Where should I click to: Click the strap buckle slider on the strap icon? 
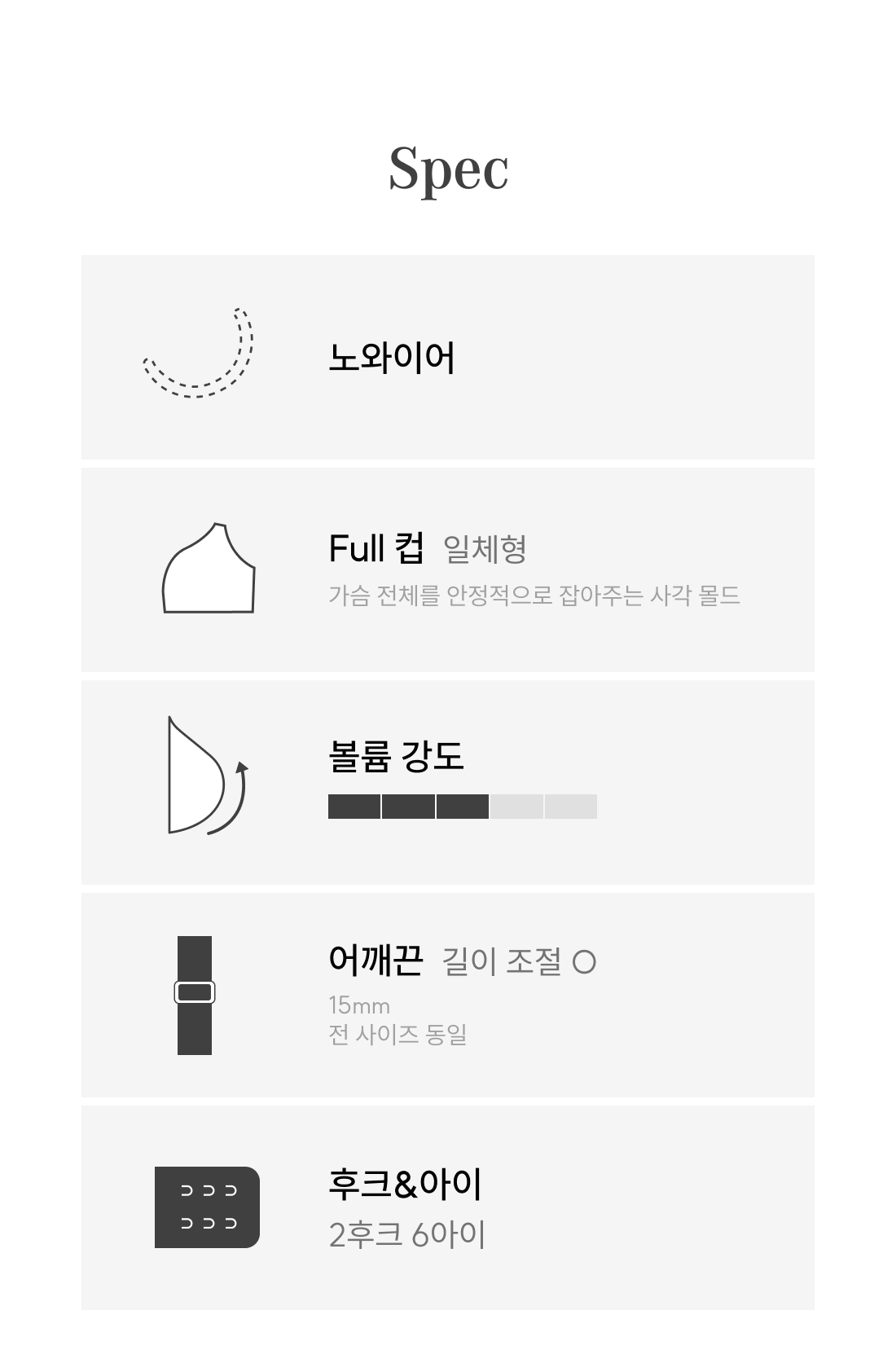tap(195, 992)
